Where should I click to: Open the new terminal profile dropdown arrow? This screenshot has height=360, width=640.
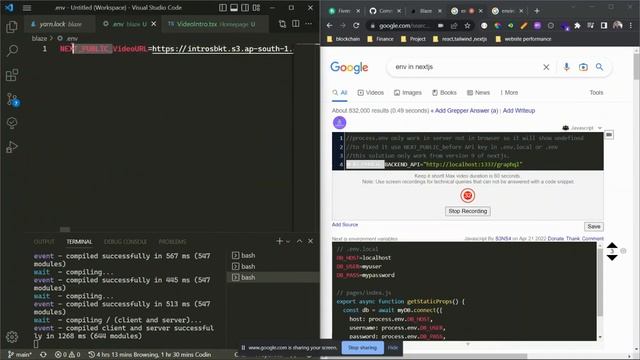point(288,242)
